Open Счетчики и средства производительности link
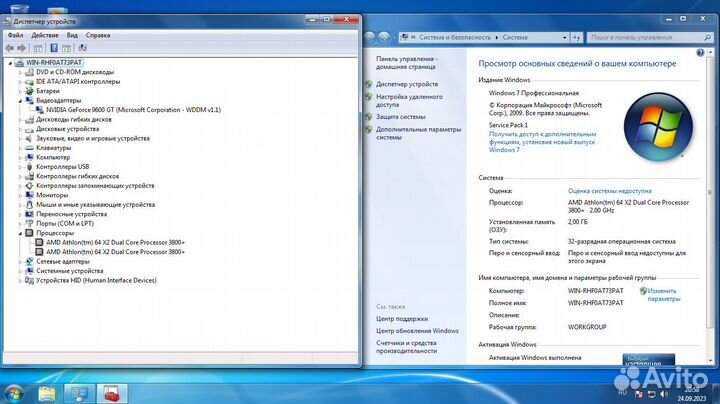This screenshot has width=720, height=404. (406, 347)
